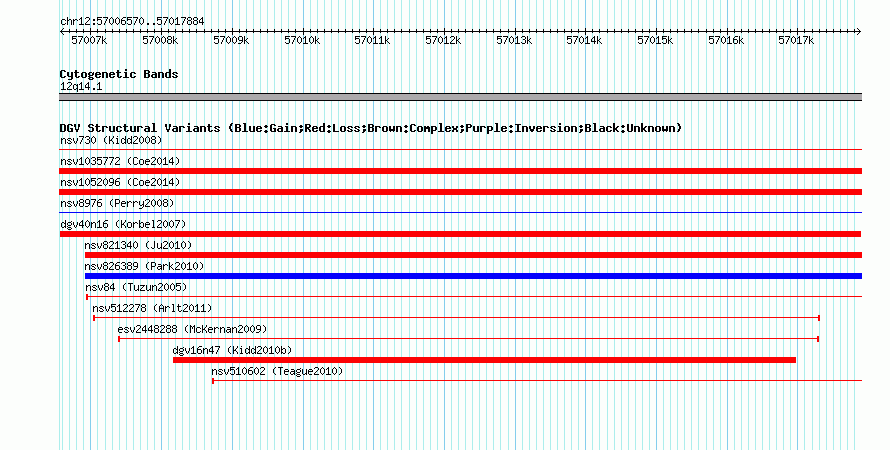Select the 12q14.1 band label
This screenshot has height=450, width=890.
tap(81, 87)
